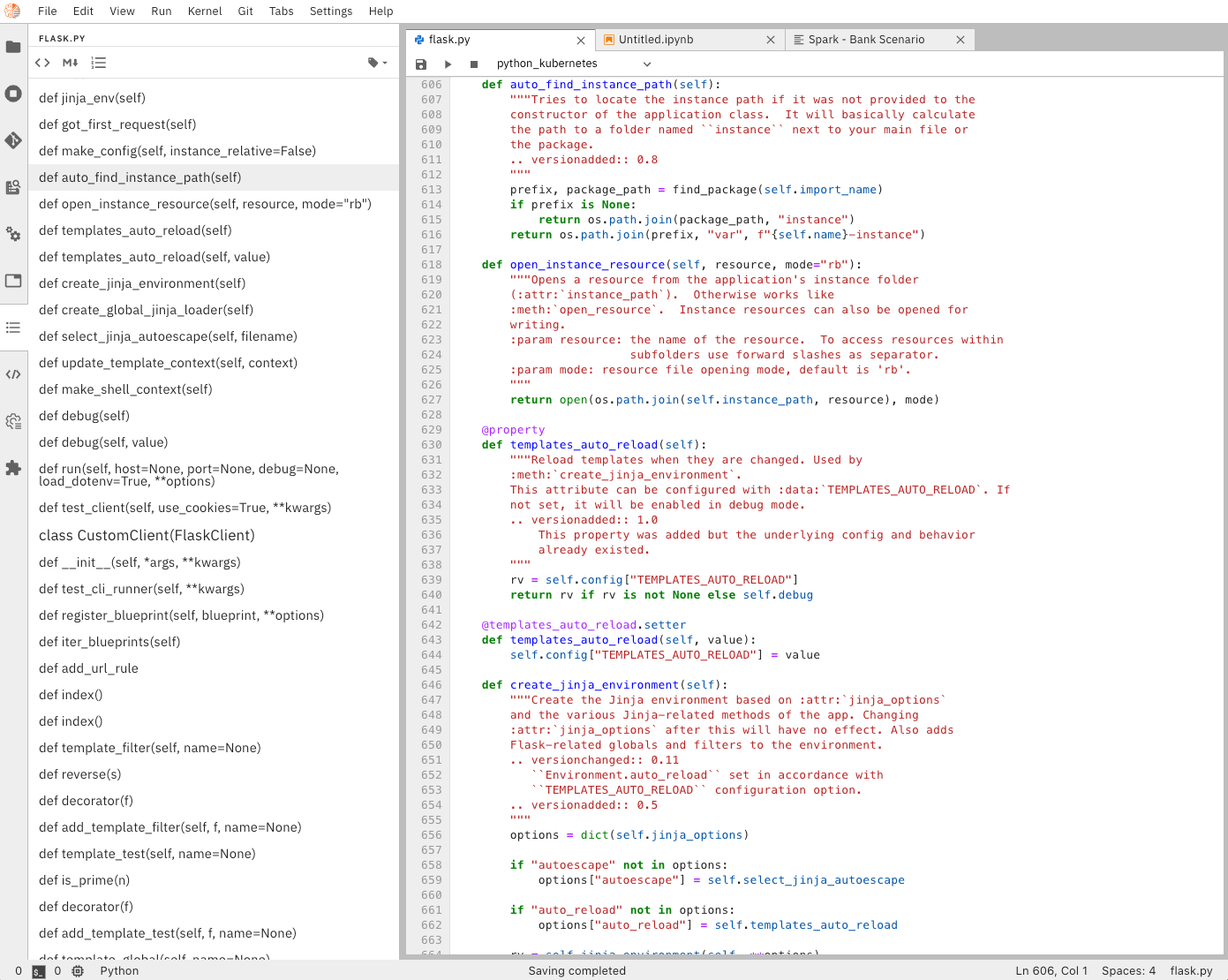Select def is_prime(n) outline entry

click(213, 880)
